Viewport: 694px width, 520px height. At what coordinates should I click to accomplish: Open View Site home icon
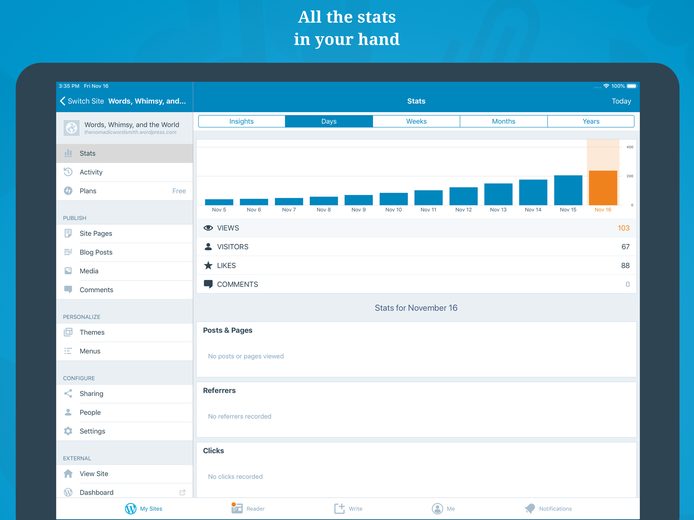tap(68, 474)
